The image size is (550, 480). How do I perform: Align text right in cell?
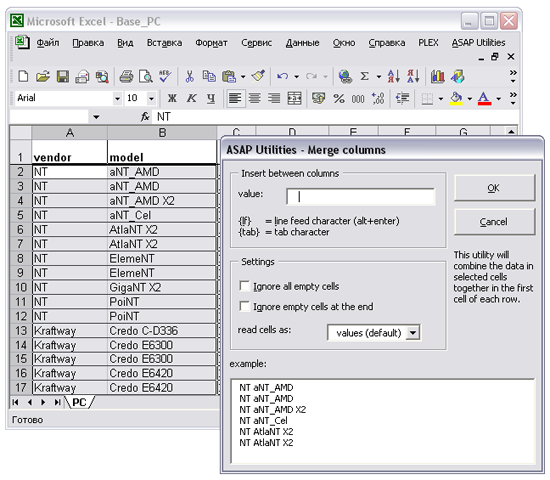tap(274, 98)
